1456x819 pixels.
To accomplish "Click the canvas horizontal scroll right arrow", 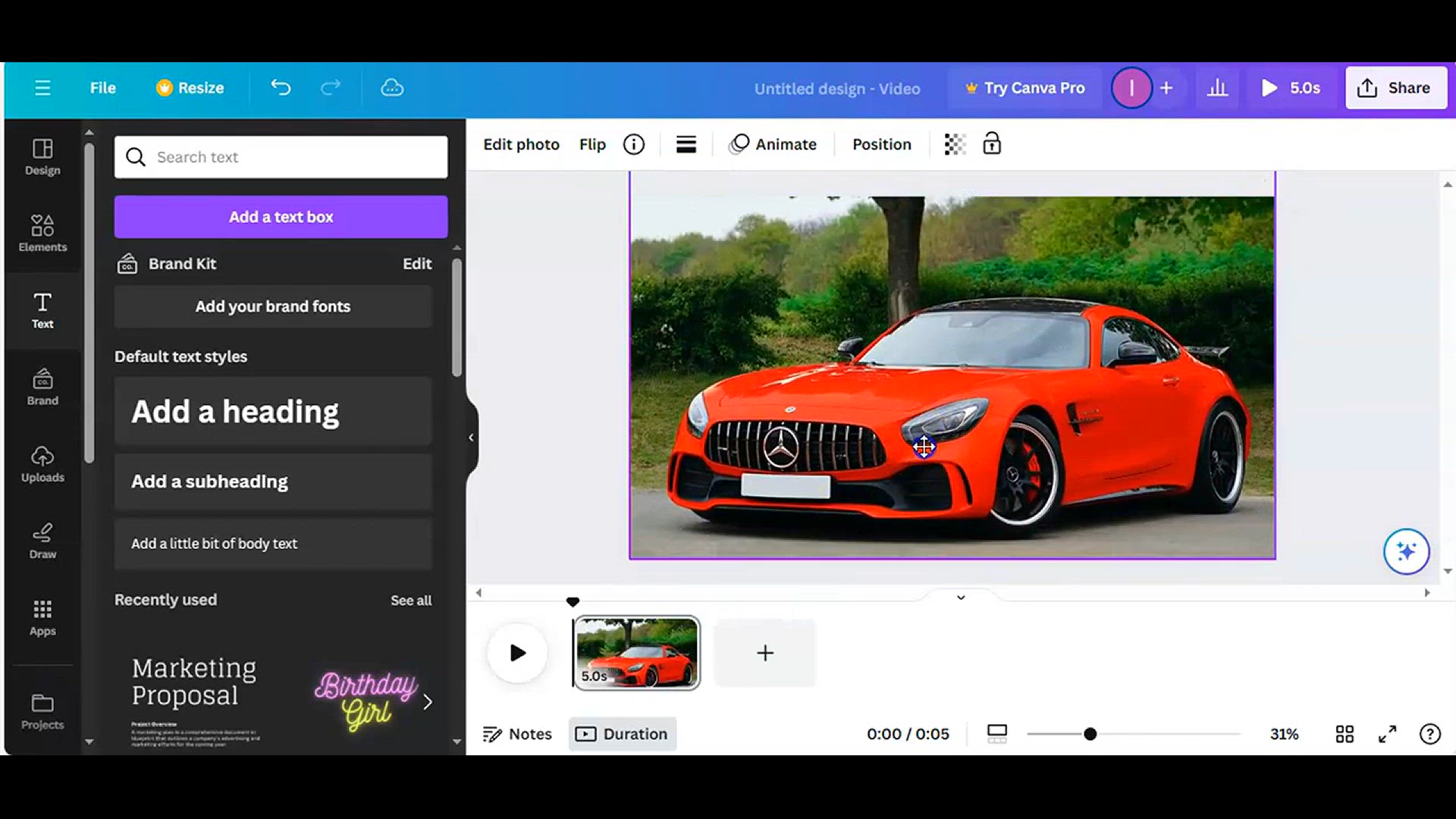I will 1427,593.
